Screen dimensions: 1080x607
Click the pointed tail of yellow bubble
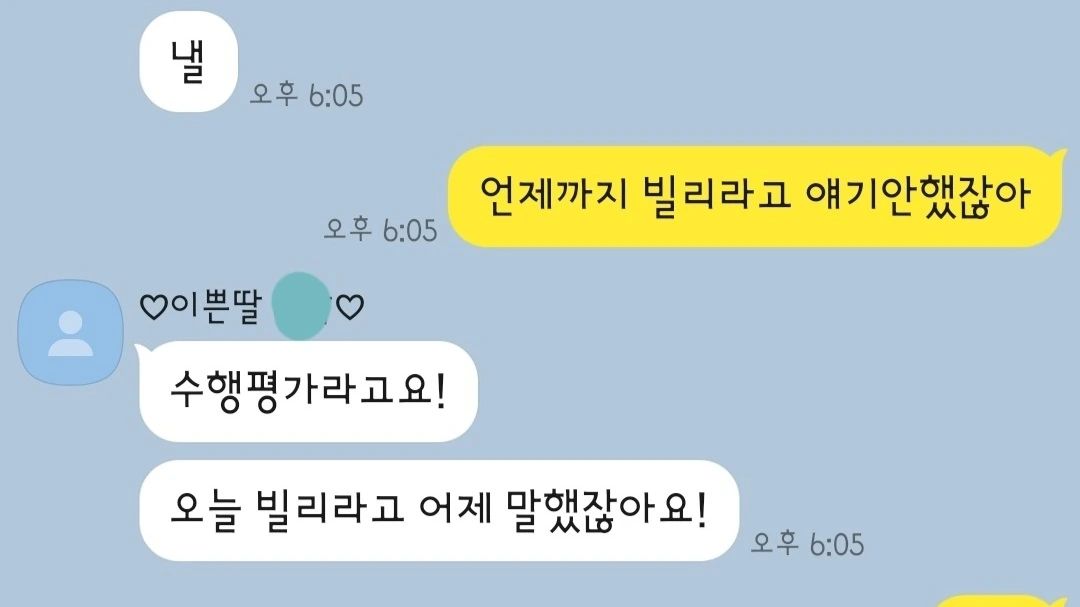click(x=1057, y=160)
